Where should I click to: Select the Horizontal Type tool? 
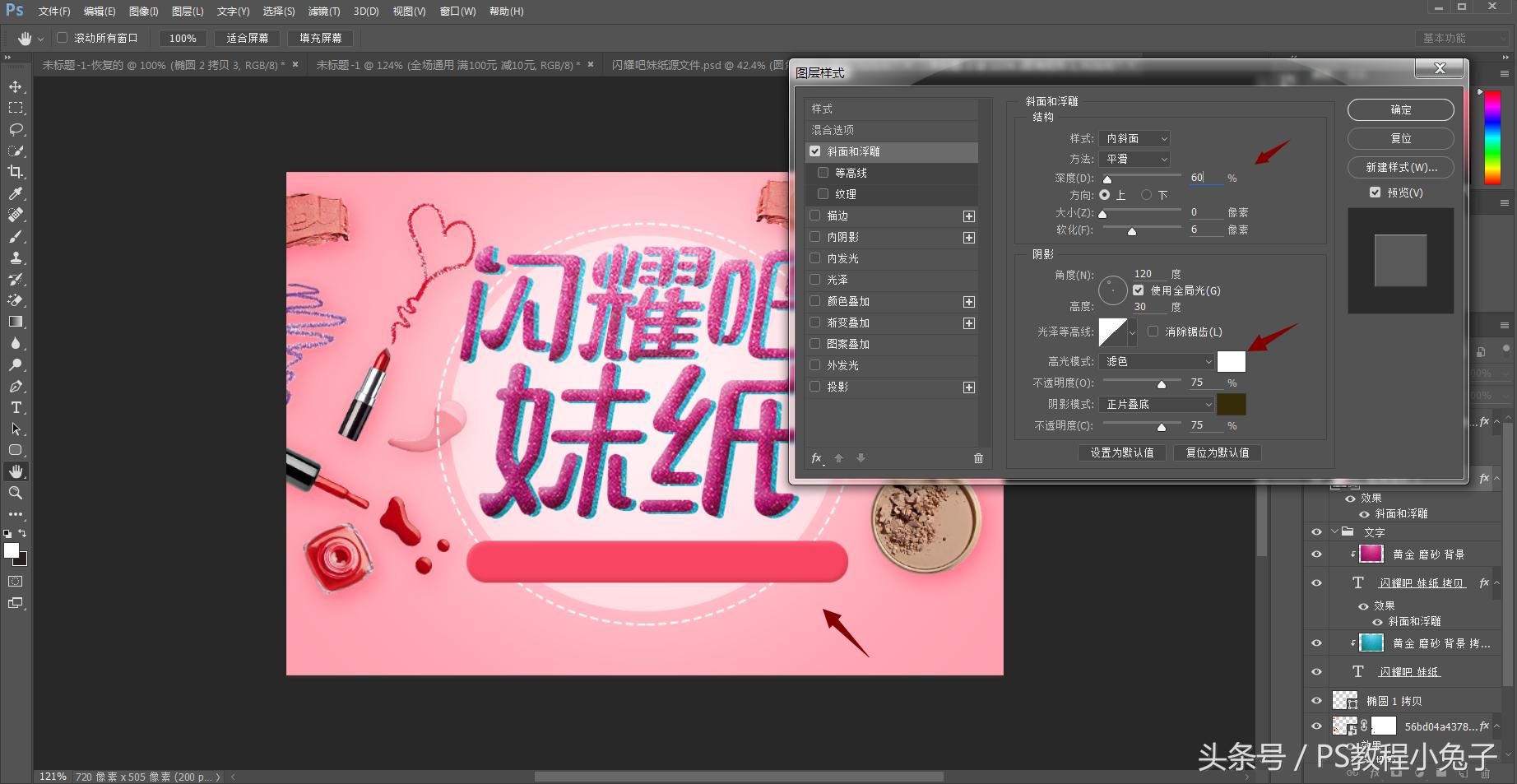coord(15,407)
